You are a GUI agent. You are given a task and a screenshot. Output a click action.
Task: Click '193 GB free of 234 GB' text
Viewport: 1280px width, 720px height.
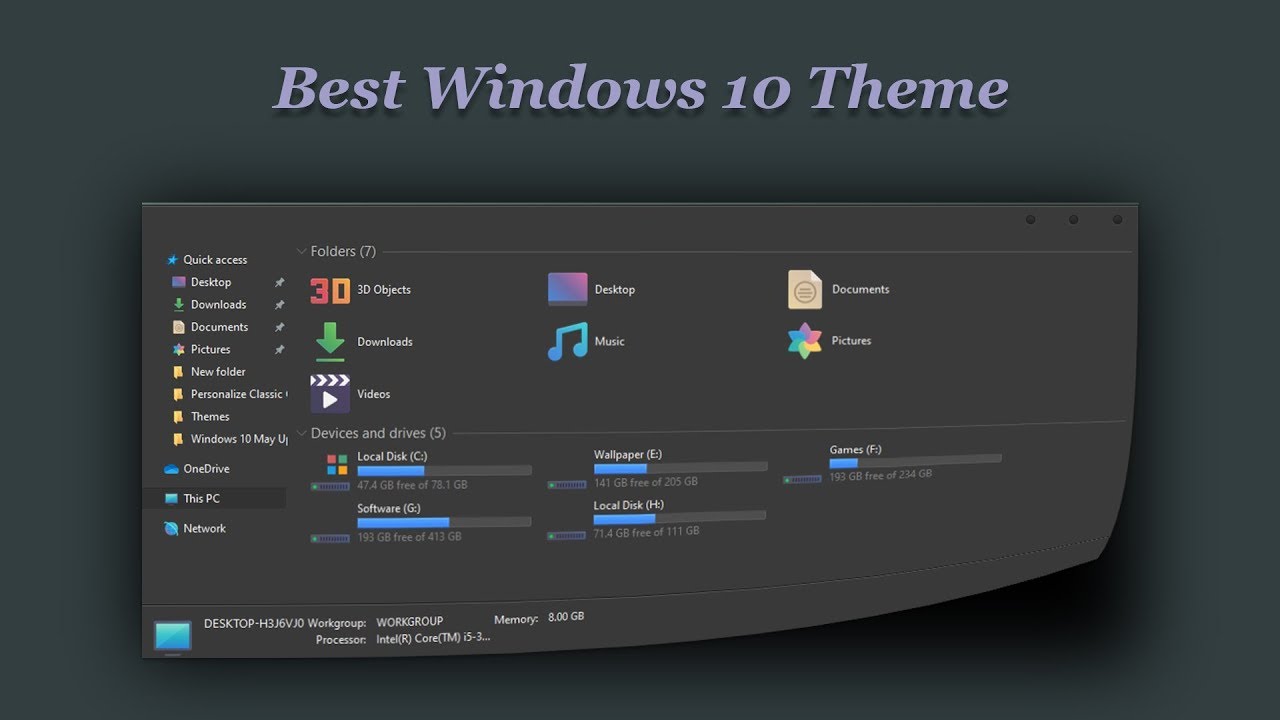(x=880, y=476)
